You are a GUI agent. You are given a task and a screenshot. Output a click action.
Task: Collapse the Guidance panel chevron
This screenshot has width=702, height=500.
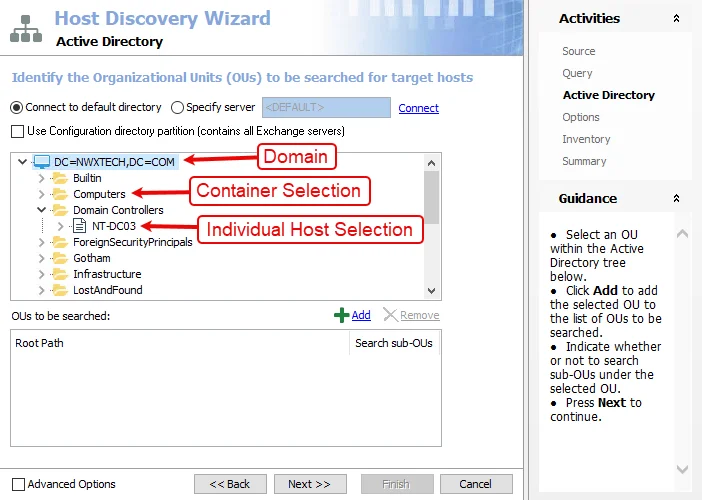pyautogui.click(x=676, y=198)
